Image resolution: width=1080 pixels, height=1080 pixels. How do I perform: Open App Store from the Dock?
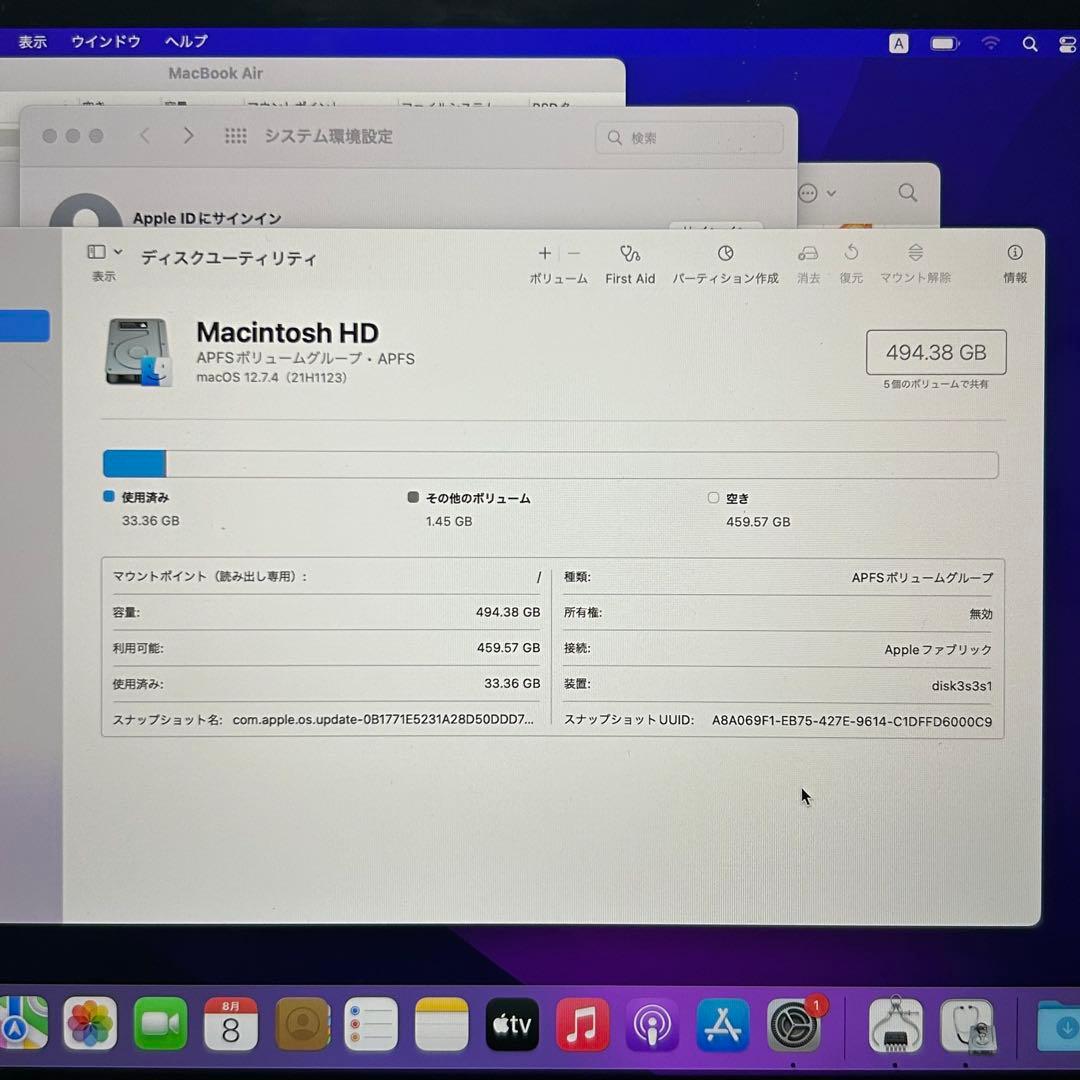[723, 1025]
